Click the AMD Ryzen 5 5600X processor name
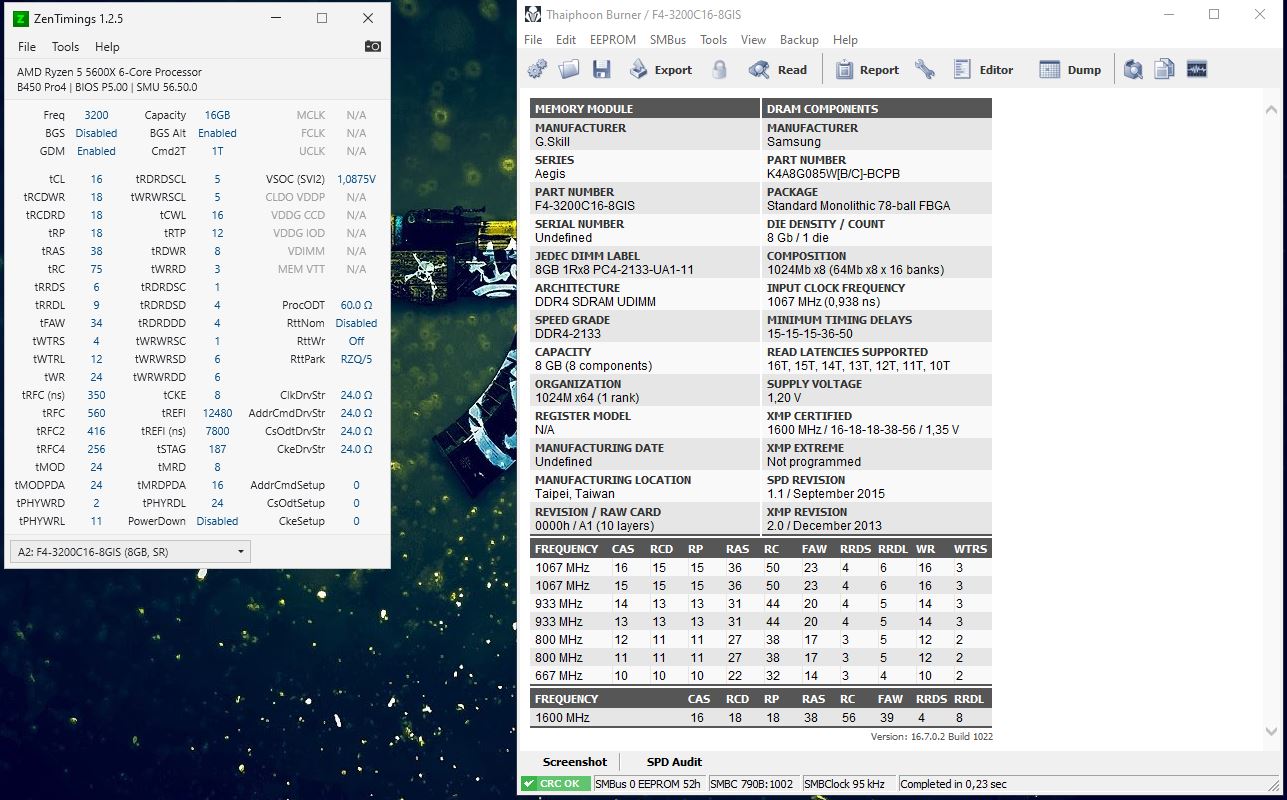 pos(109,72)
